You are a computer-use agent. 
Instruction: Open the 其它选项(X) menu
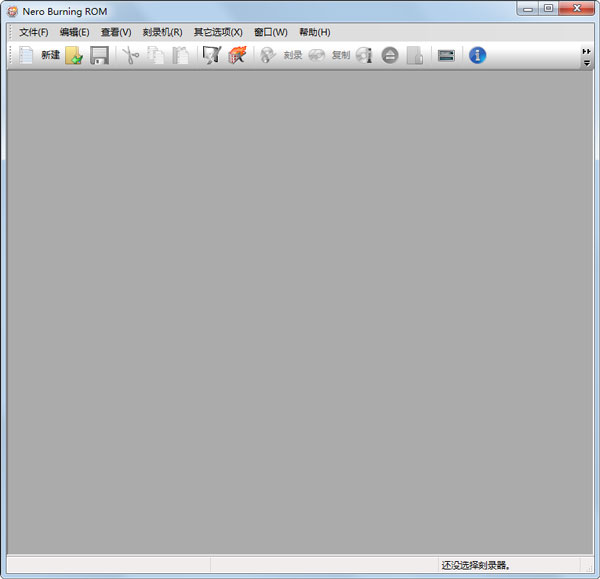tap(218, 33)
